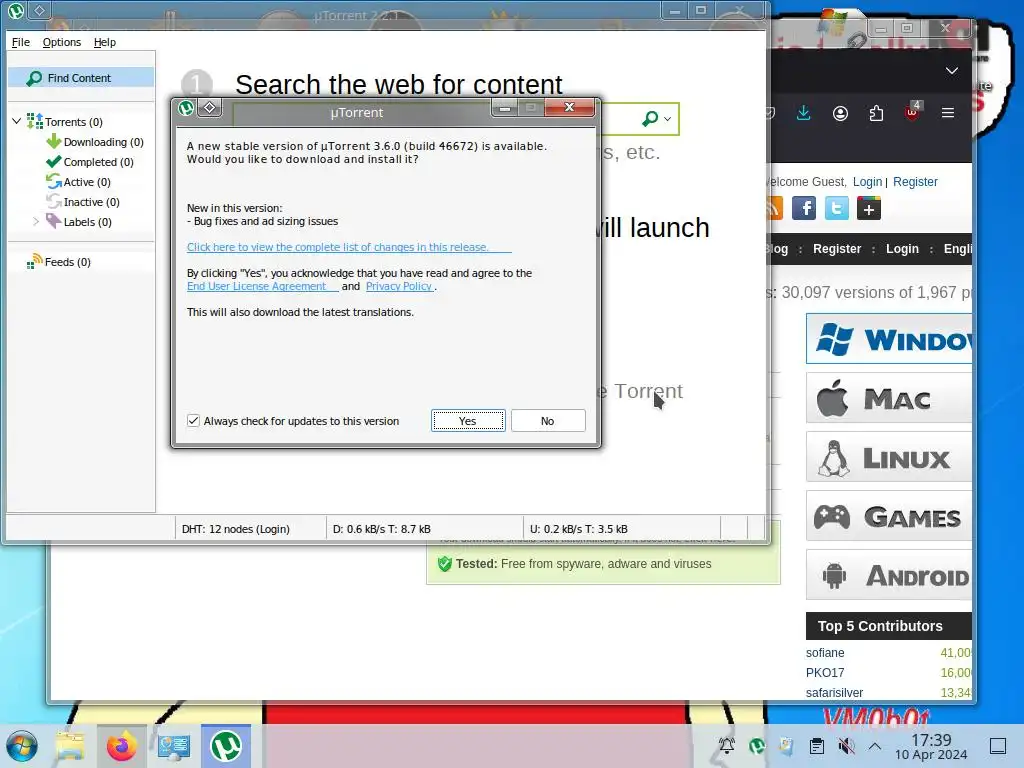Click the download speed status D: 0.6 kB/s
Screen dimensions: 1024x768
[381, 529]
